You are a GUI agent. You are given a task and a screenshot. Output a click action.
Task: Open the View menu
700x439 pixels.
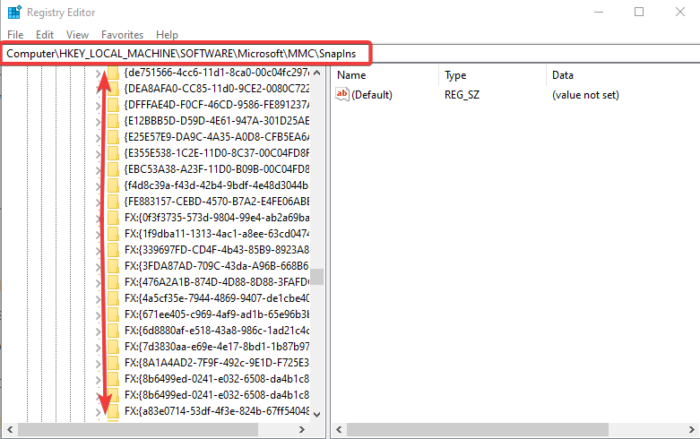tap(77, 34)
